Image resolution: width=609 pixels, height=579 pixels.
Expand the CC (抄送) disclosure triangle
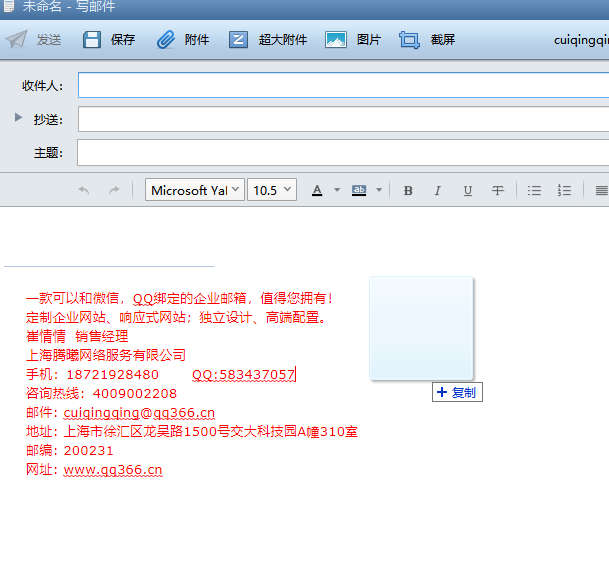click(x=18, y=118)
